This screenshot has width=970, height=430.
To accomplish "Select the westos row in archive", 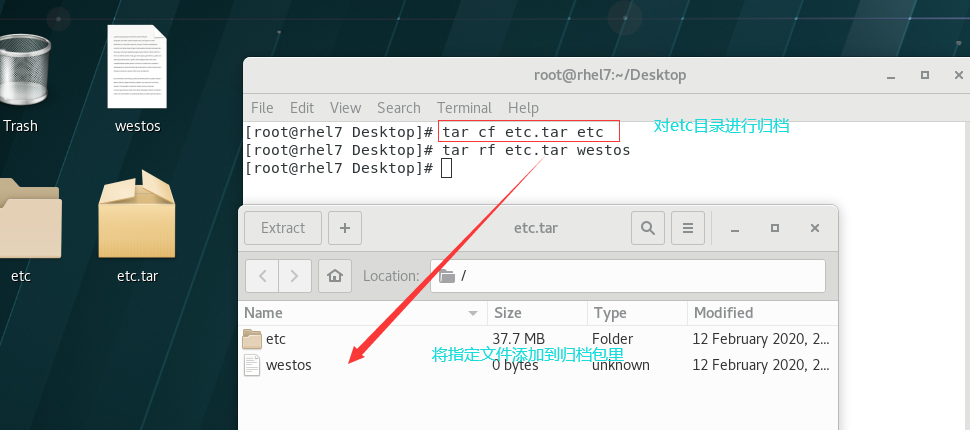I will pos(538,365).
